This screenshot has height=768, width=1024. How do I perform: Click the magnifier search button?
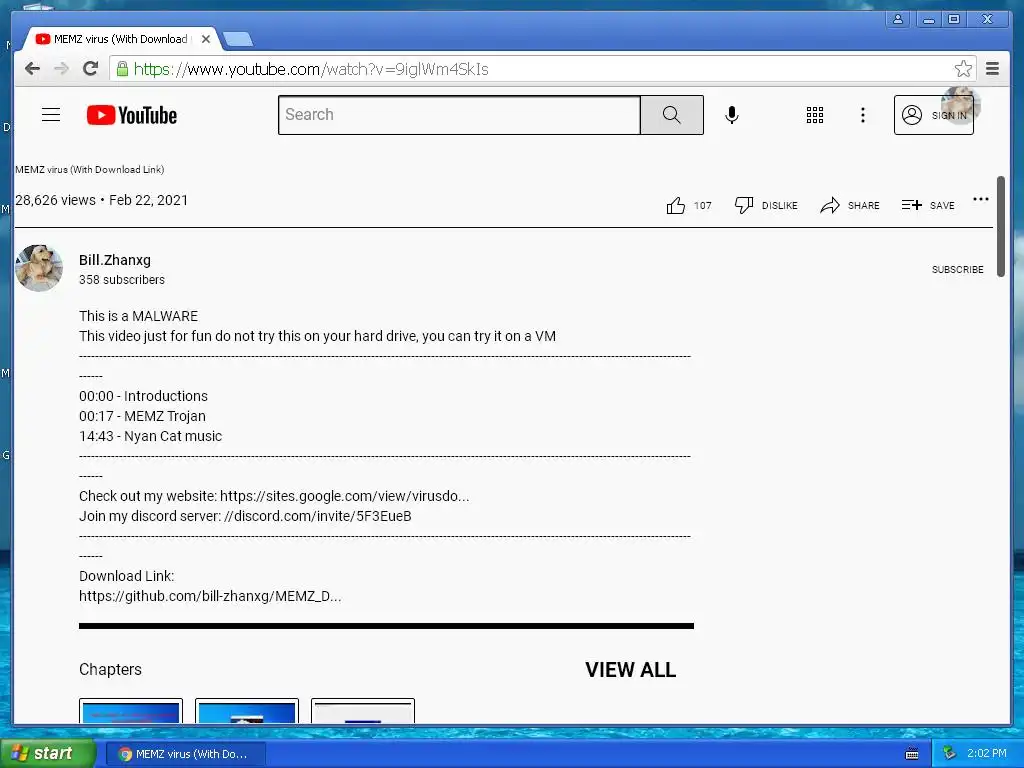pos(671,115)
